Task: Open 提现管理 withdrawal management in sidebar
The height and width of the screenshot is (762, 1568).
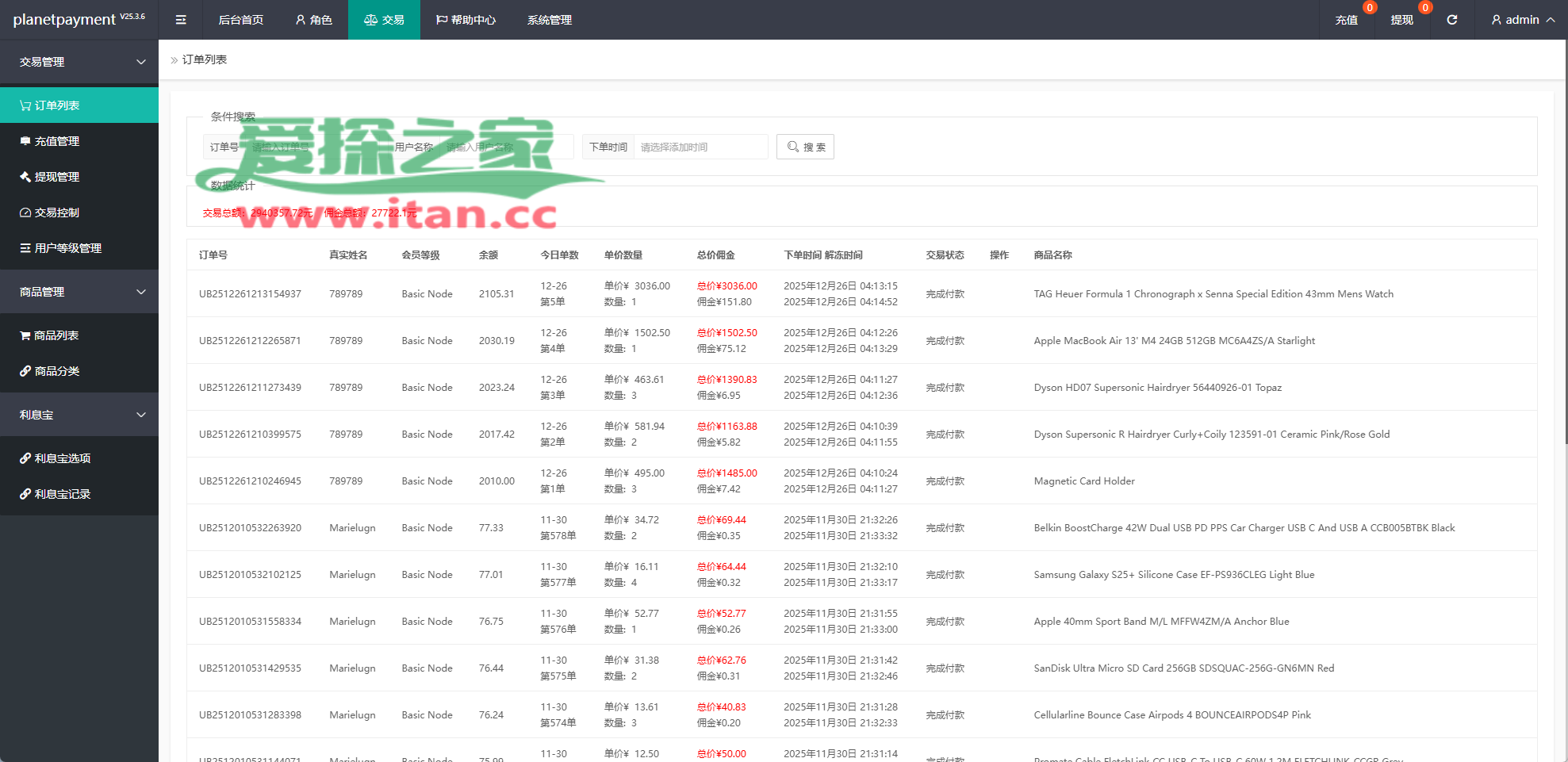Action: [57, 177]
